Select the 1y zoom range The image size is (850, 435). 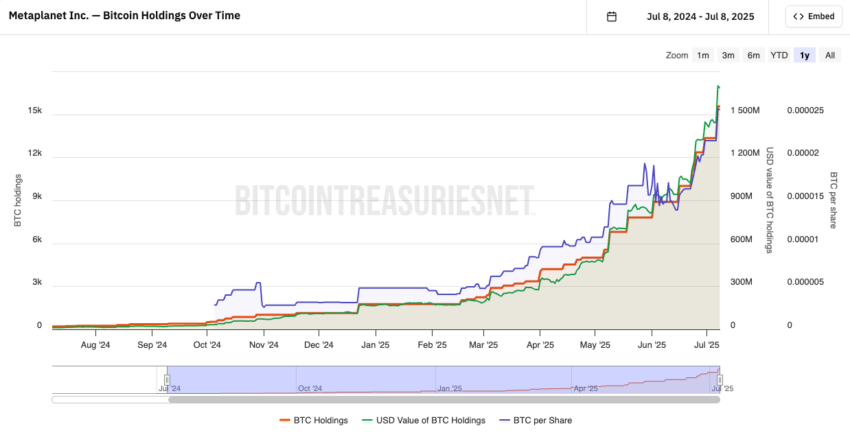point(804,55)
